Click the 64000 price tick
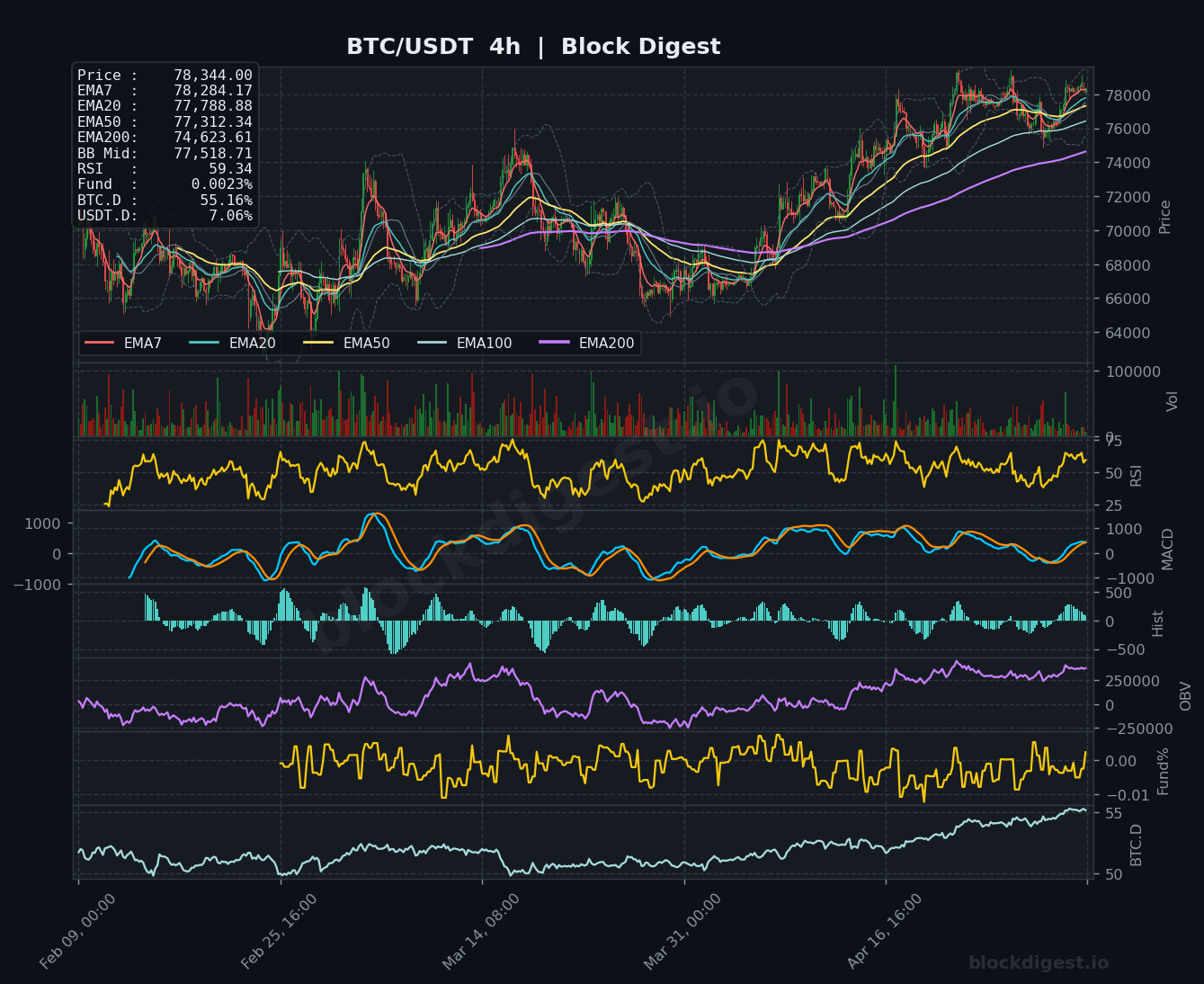This screenshot has width=1204, height=984. [1127, 333]
